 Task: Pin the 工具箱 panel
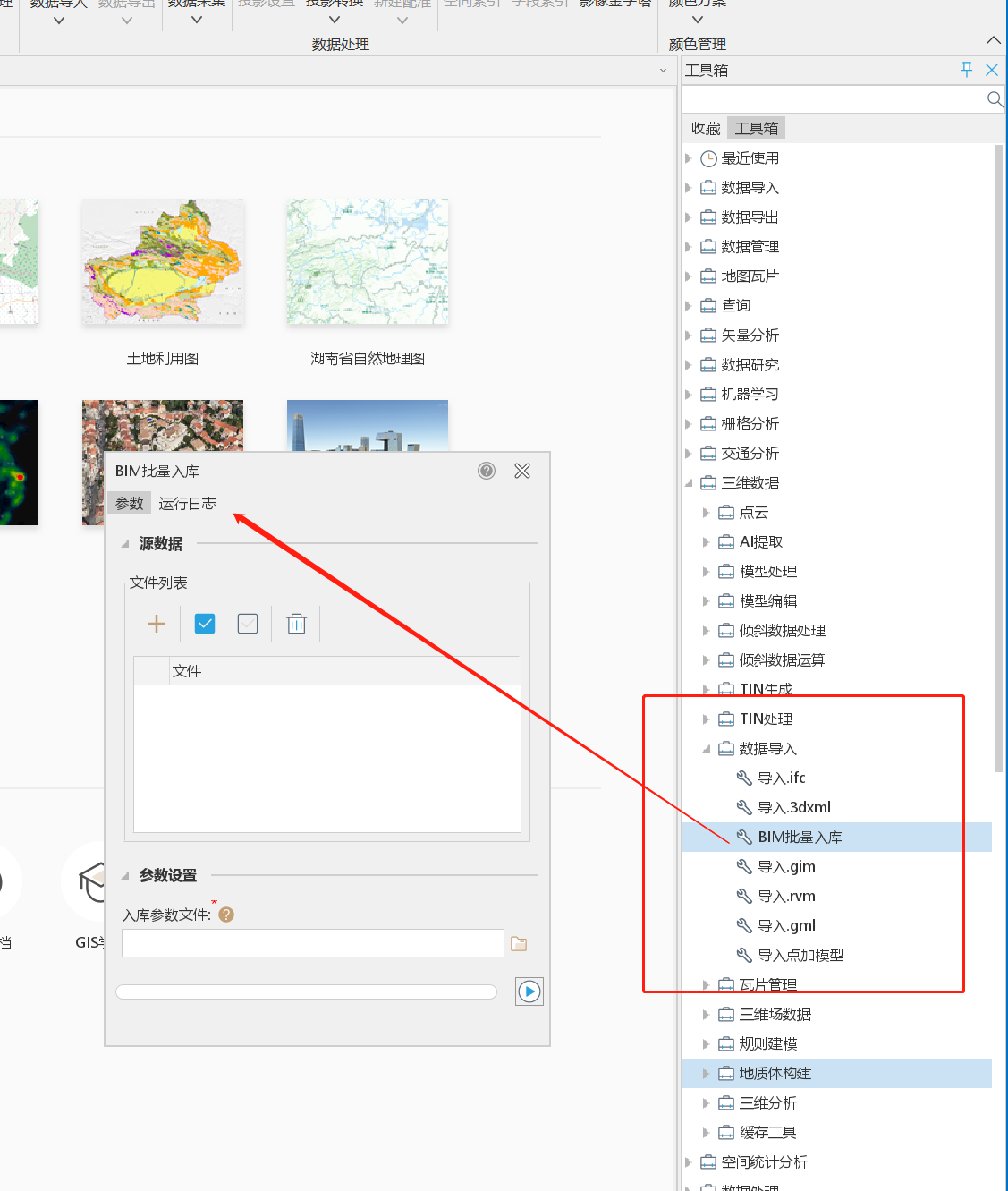(x=967, y=70)
